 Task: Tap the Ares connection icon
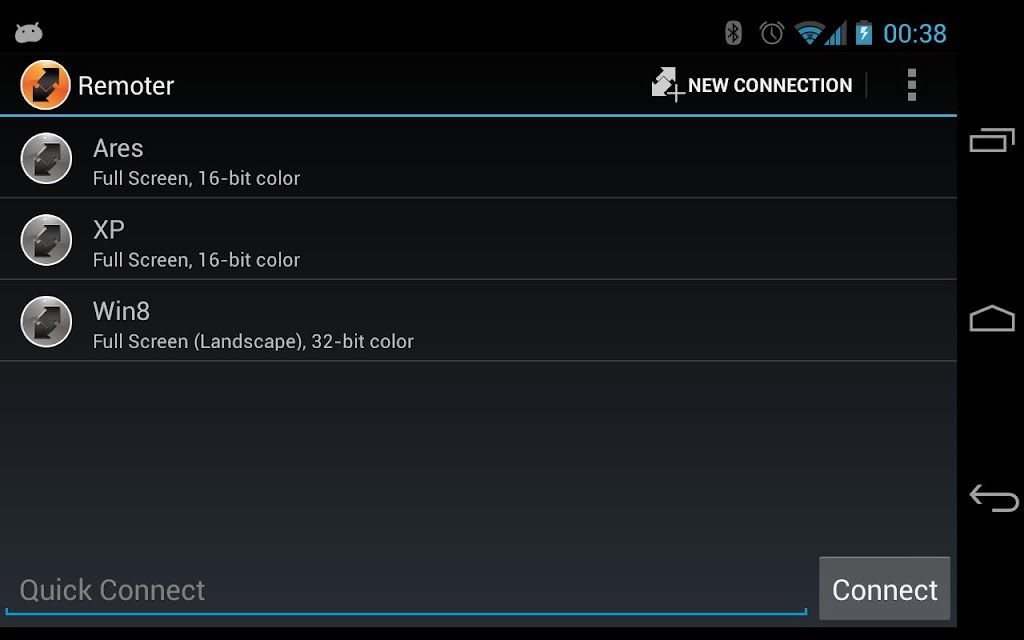click(46, 158)
